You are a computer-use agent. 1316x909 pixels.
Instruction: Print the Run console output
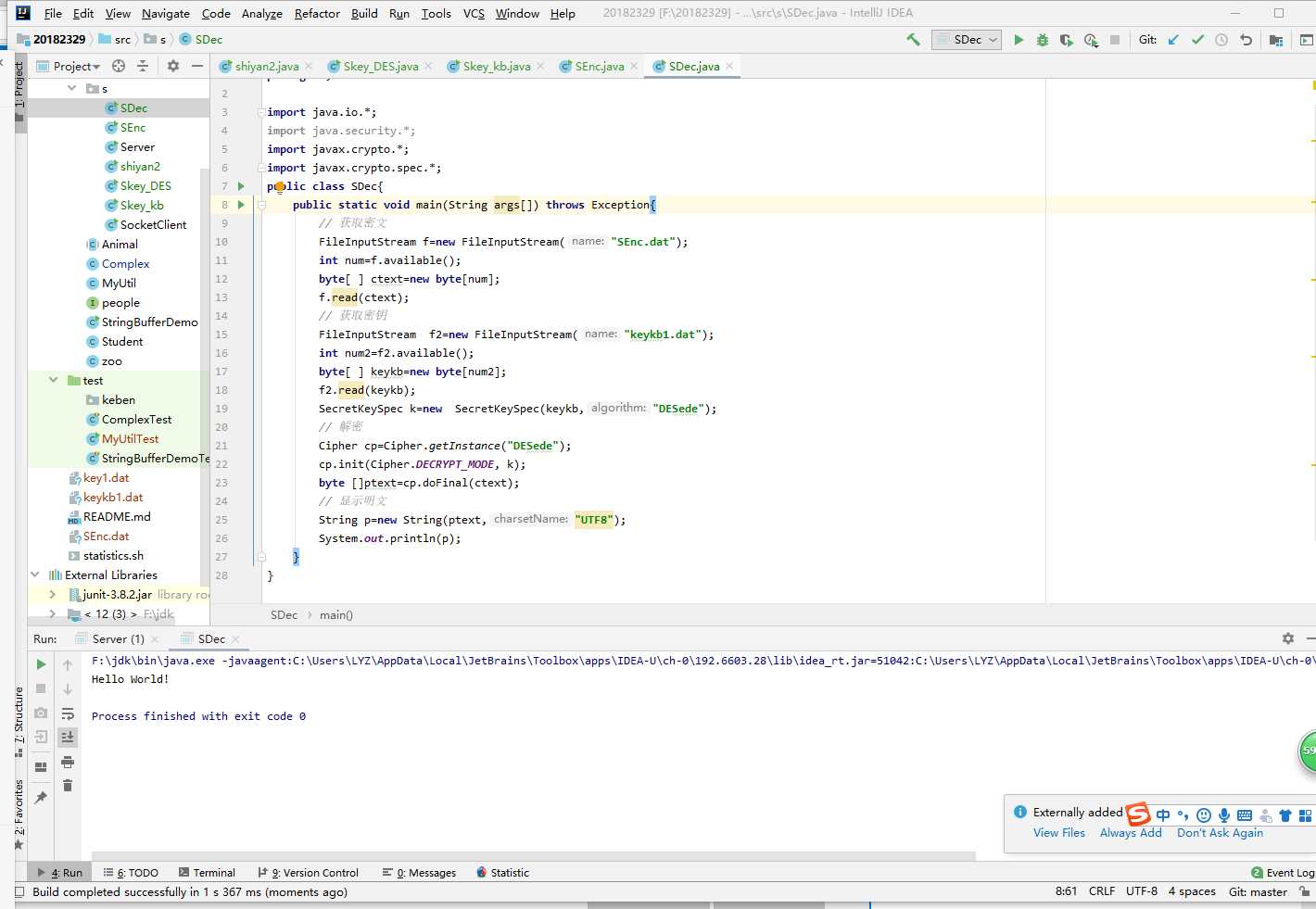coord(68,762)
